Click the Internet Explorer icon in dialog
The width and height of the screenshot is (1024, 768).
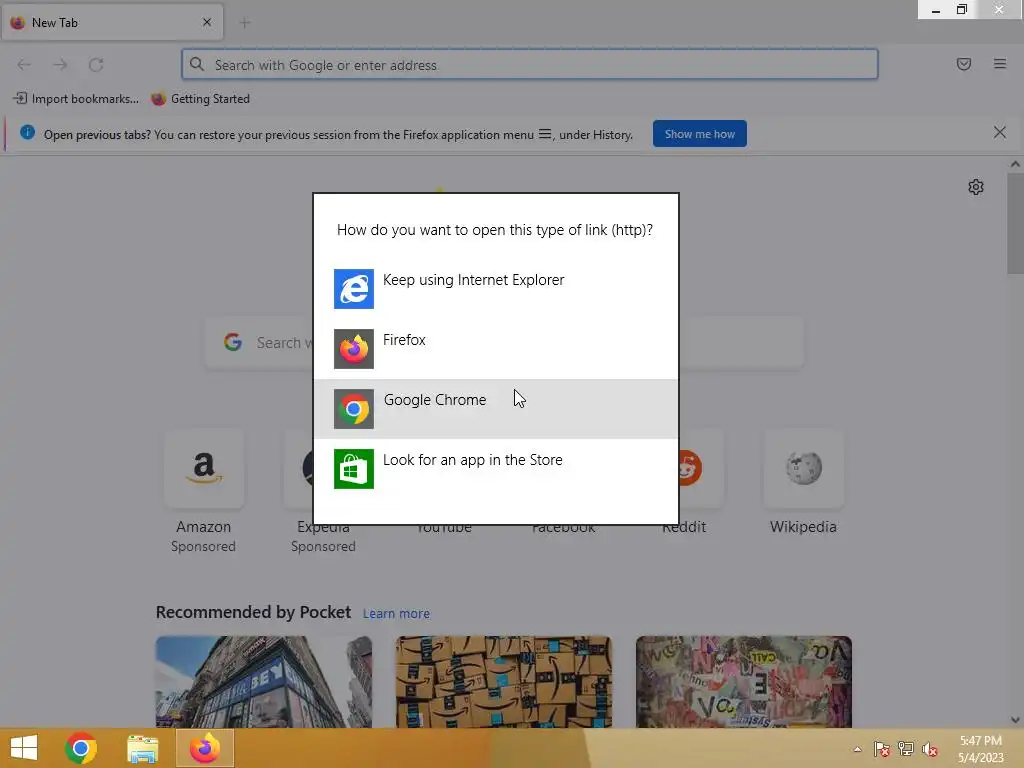pyautogui.click(x=354, y=289)
